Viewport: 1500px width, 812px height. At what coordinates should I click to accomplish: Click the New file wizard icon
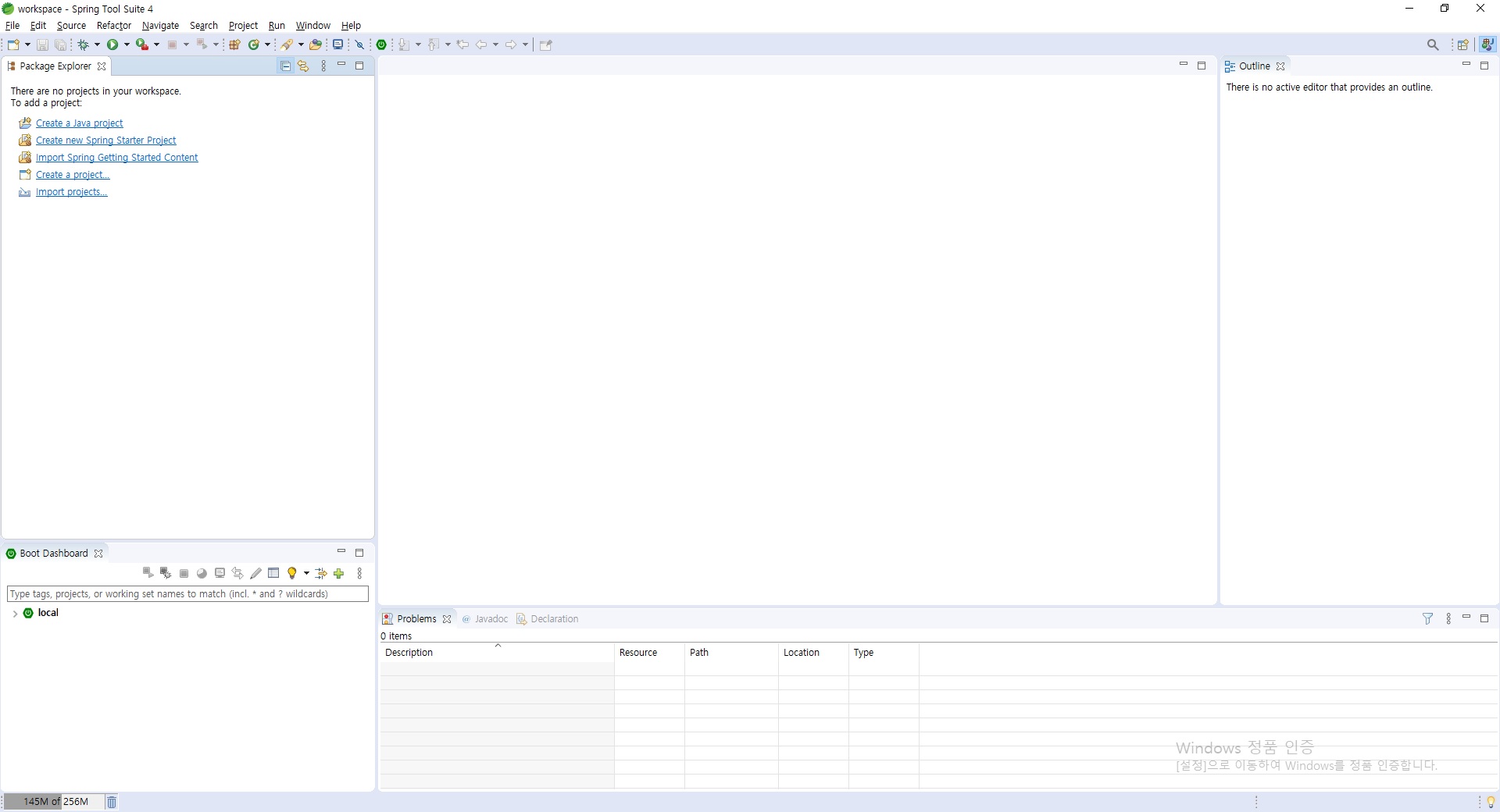click(13, 45)
